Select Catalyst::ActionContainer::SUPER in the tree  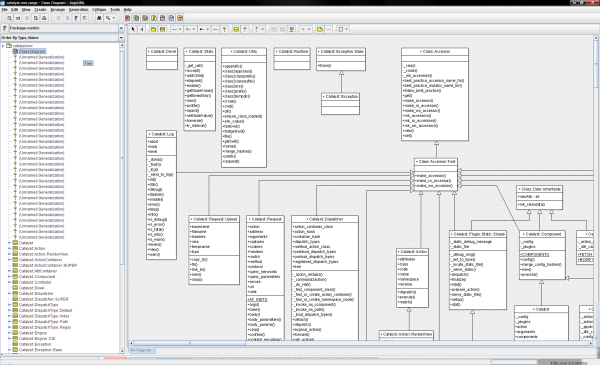(48, 265)
